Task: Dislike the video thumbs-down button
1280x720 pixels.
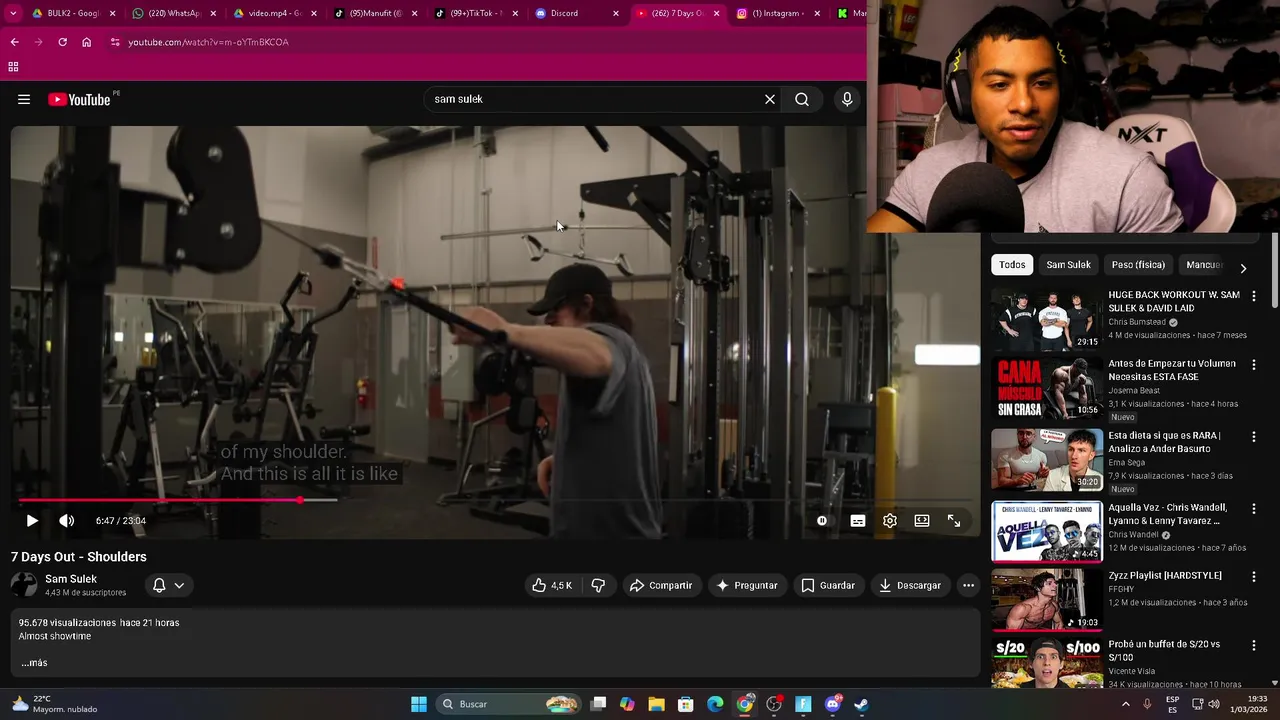Action: pos(598,585)
